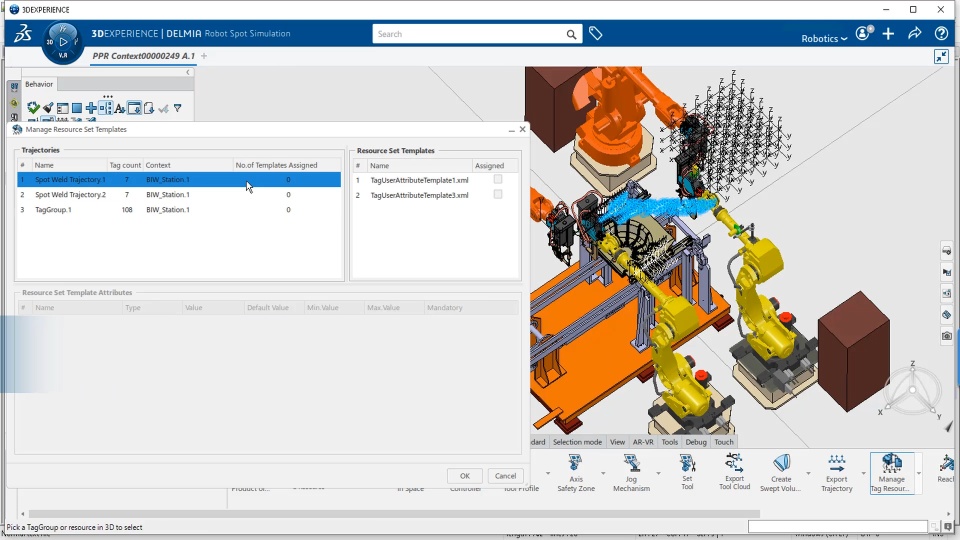Expand the Axis Safety Zone dropdown arrow

(x=603, y=473)
